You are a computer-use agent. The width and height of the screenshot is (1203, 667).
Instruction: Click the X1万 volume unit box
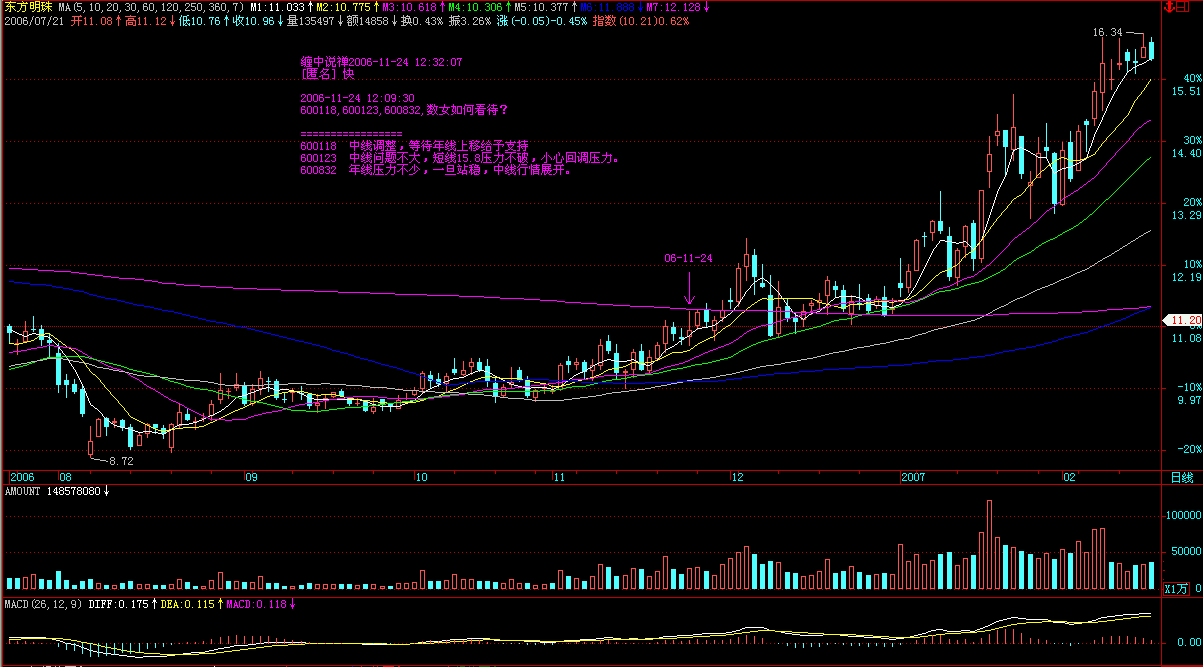(x=1176, y=590)
